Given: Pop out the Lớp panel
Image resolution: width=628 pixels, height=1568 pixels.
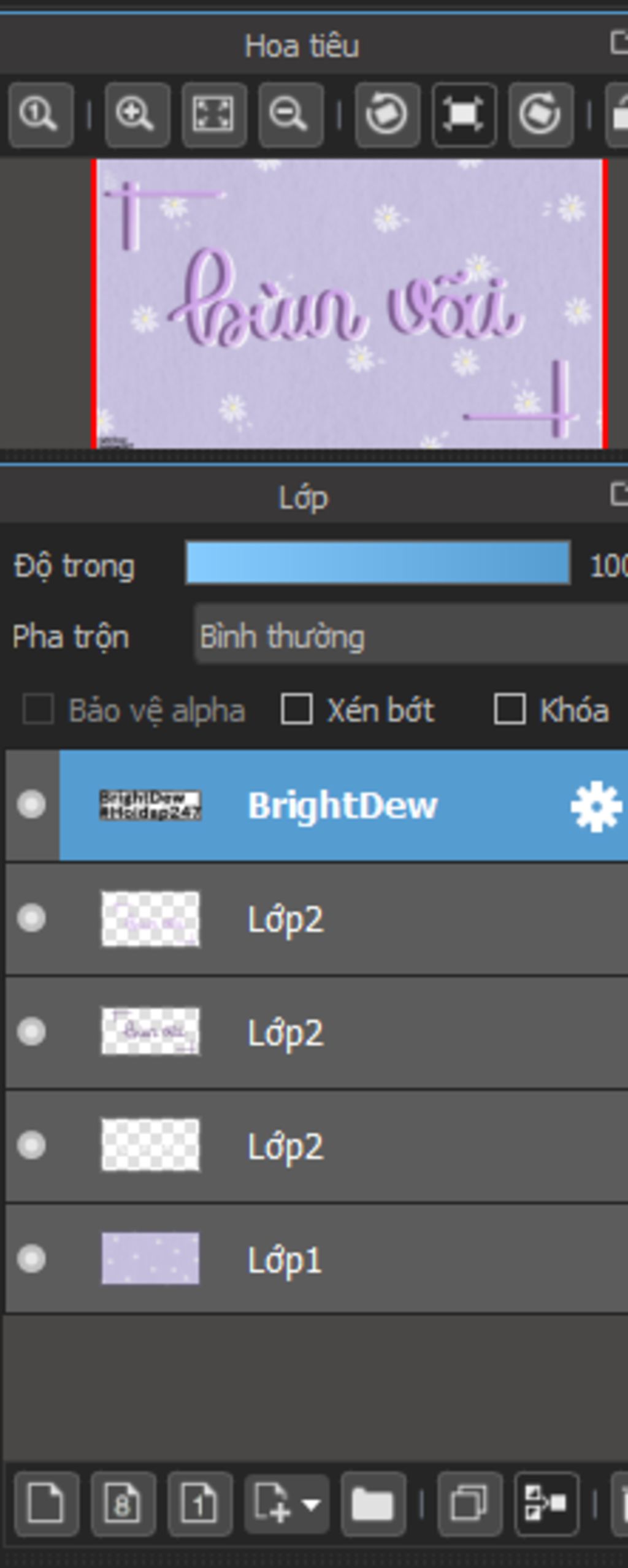Looking at the screenshot, I should (x=619, y=494).
